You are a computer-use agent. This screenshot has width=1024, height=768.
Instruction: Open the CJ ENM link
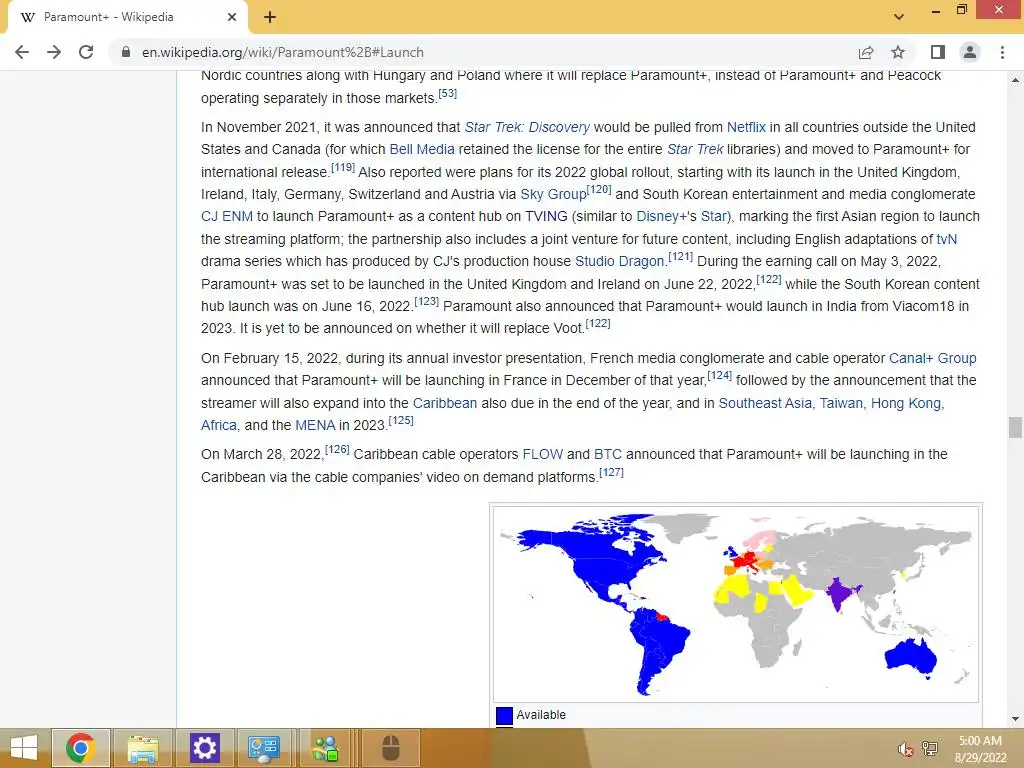227,217
